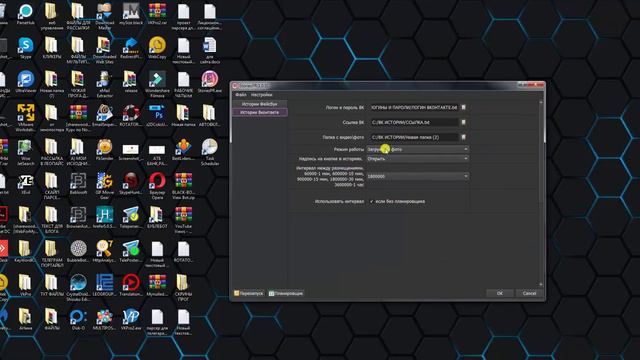Select the HttpAnalyzer desktop icon
The height and width of the screenshot is (360, 640).
(x=104, y=251)
